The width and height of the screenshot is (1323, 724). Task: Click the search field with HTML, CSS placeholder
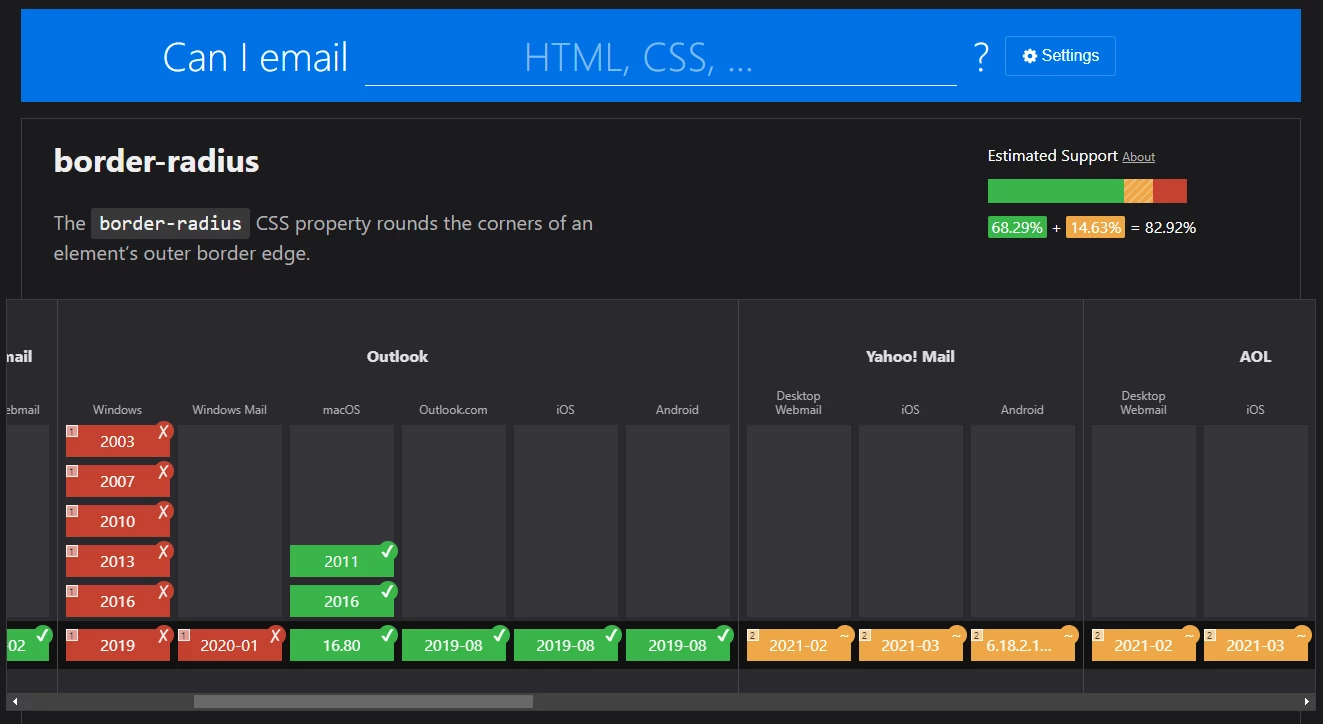660,59
